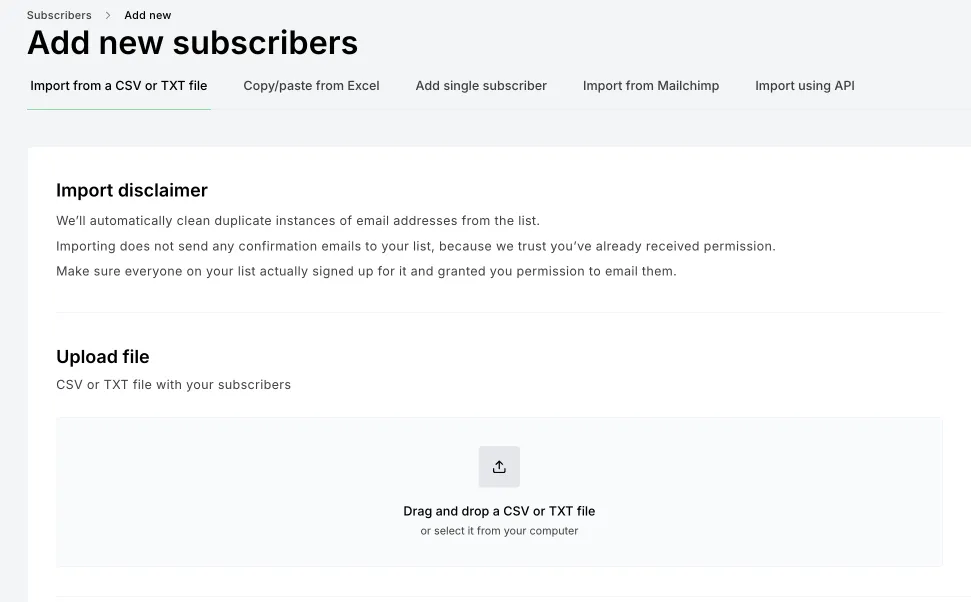Viewport: 971px width, 602px height.
Task: Click "or select it from your computer"
Action: click(x=499, y=531)
